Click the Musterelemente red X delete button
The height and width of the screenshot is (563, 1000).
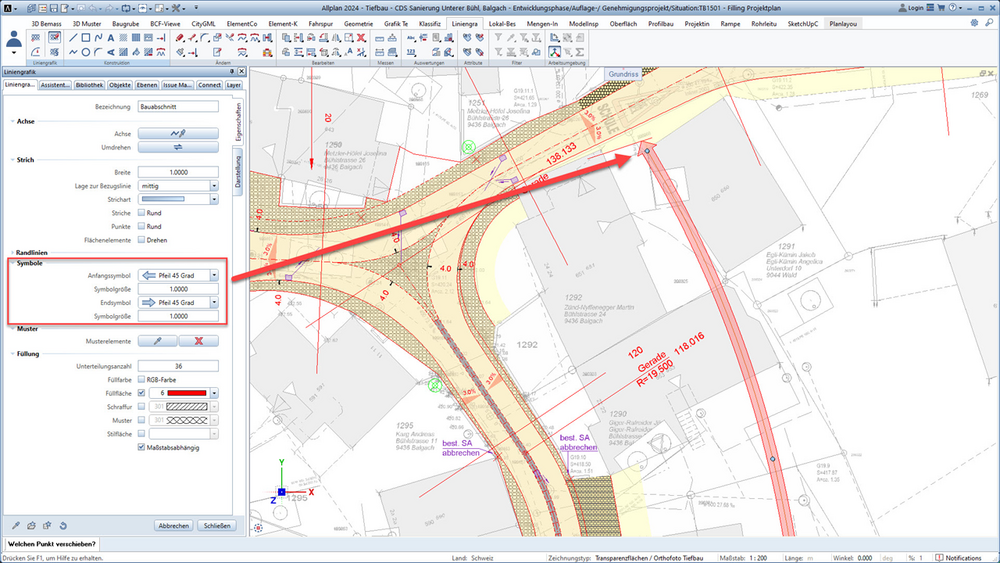pos(198,341)
